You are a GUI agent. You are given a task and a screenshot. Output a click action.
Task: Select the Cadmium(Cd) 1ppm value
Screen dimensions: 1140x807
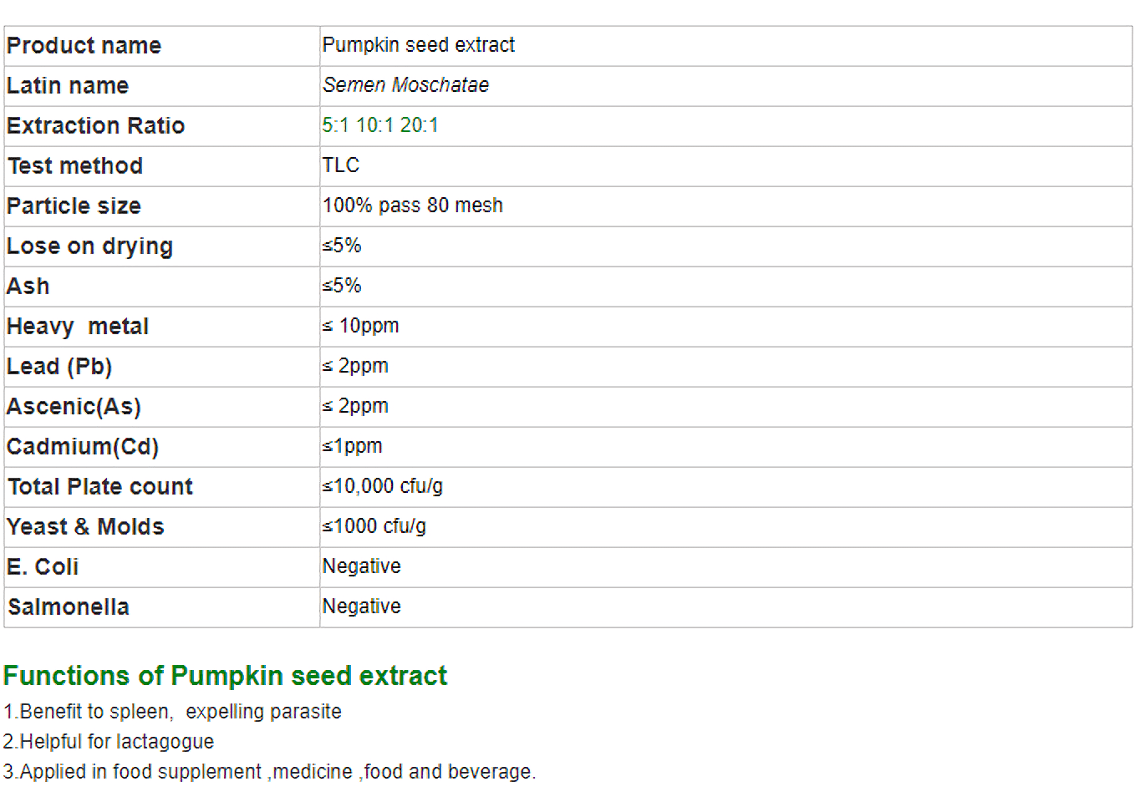pos(352,446)
